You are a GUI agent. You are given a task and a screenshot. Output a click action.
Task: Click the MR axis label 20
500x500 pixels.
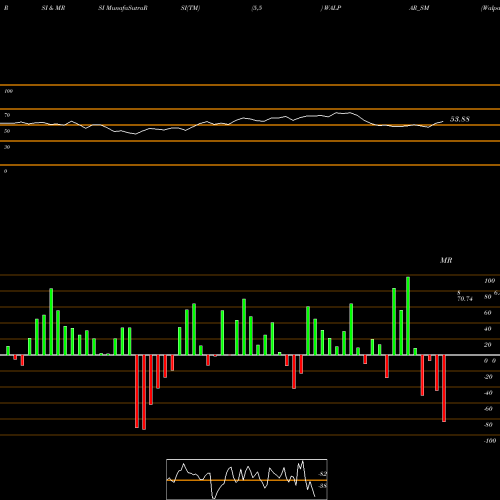coord(488,345)
